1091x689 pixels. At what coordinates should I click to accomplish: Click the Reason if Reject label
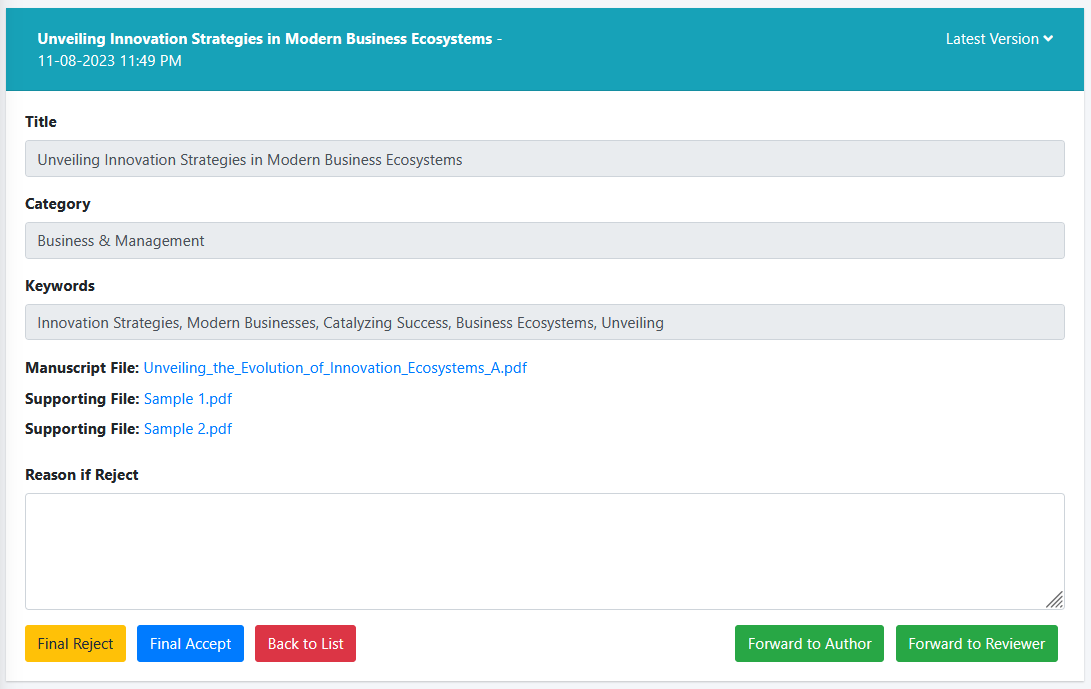81,474
